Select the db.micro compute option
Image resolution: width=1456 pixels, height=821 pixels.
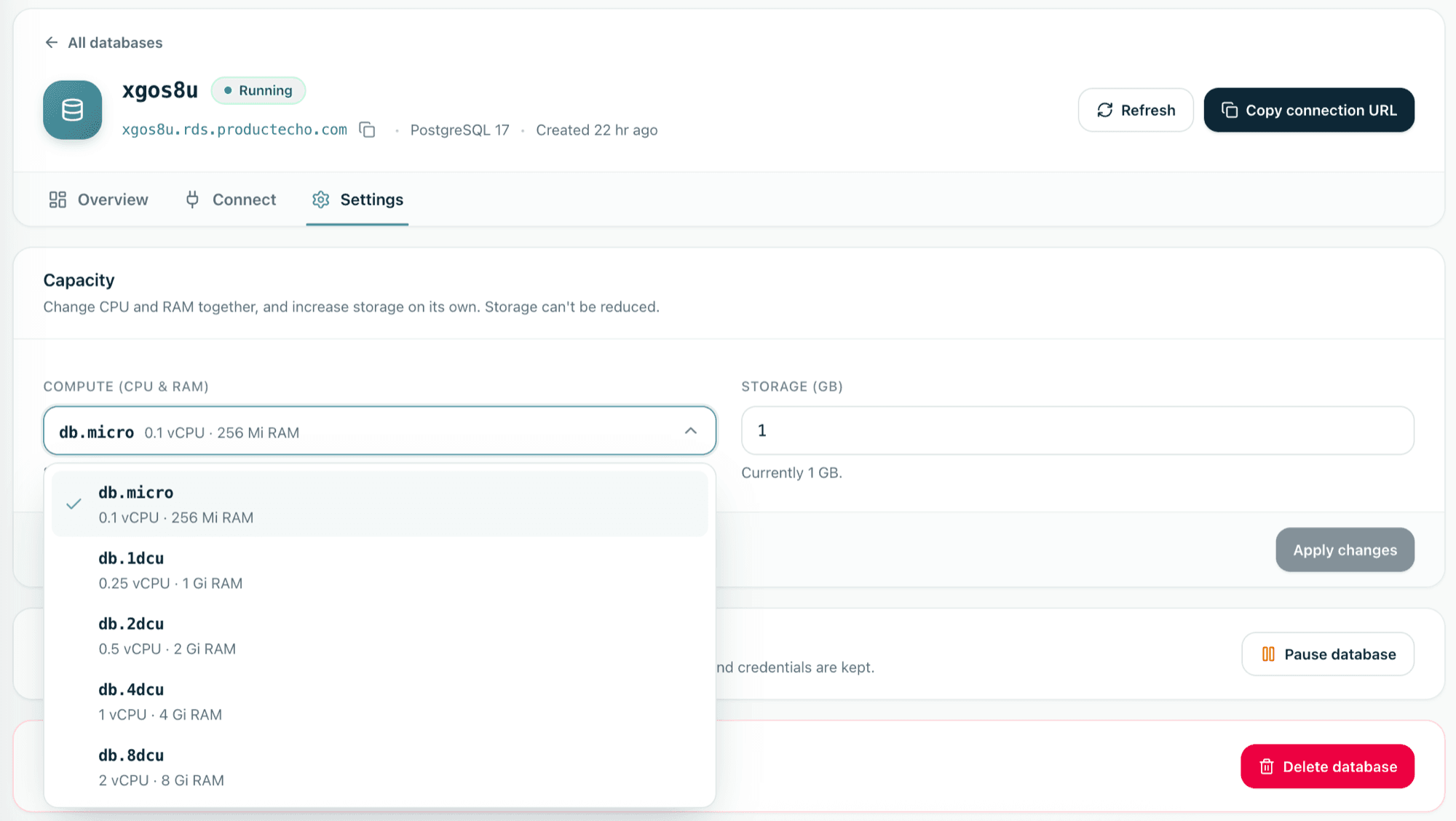click(x=379, y=504)
